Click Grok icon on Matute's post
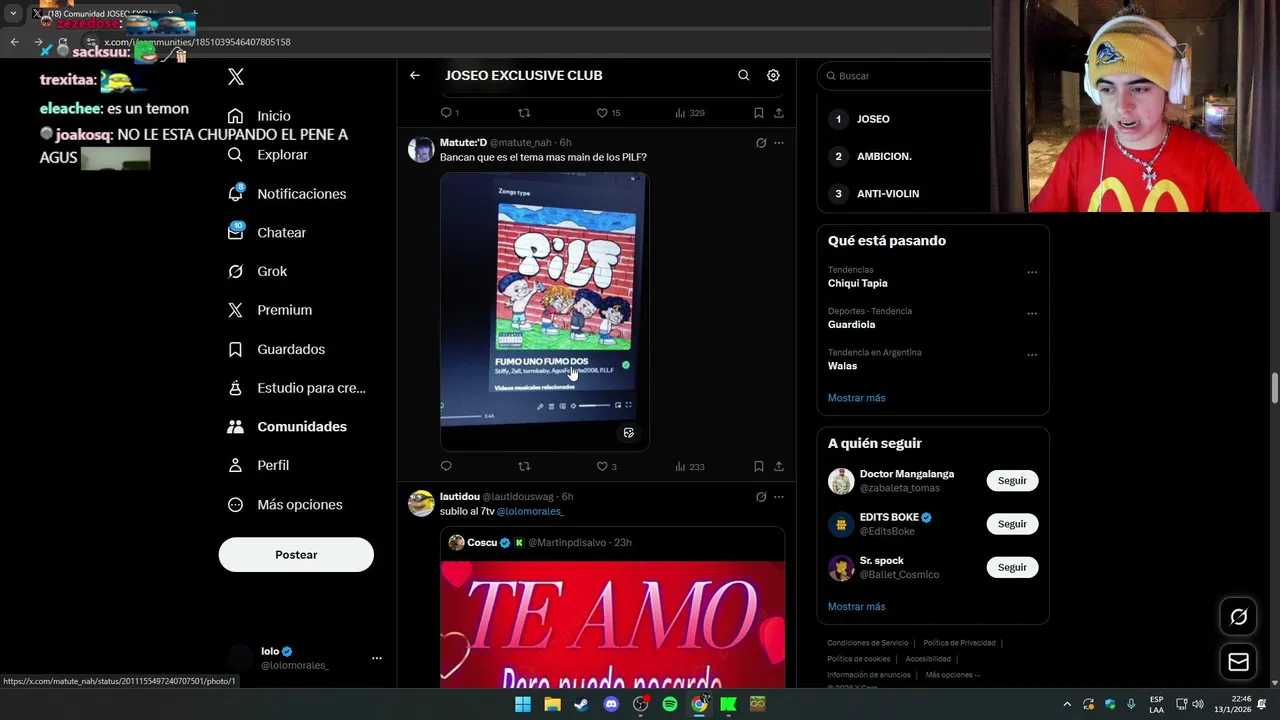The height and width of the screenshot is (720, 1280). 761,143
